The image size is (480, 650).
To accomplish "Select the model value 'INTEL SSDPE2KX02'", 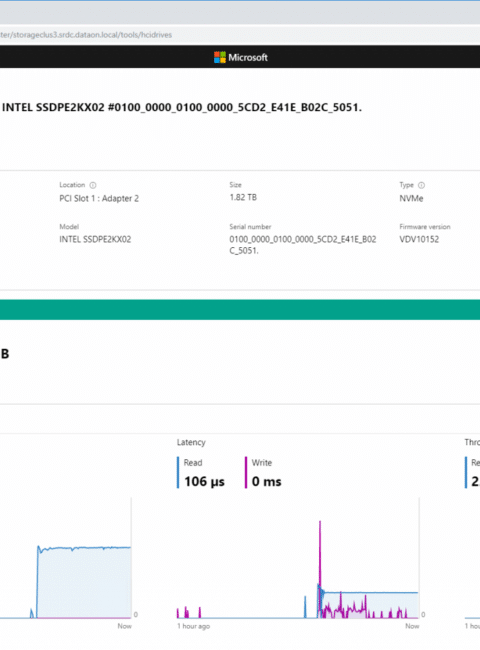I will (x=95, y=239).
